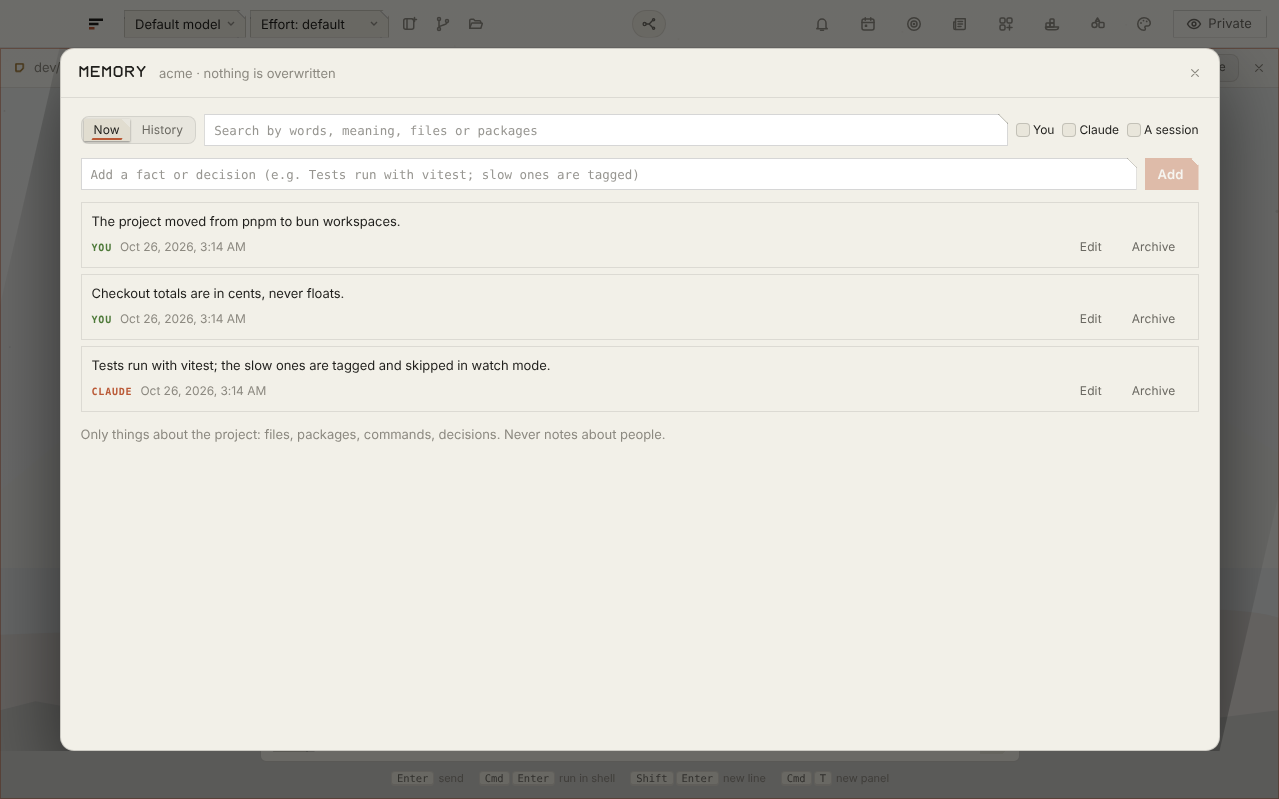Click text "Checkout totals are in cents, never floats."
The width and height of the screenshot is (1279, 799).
tap(218, 293)
